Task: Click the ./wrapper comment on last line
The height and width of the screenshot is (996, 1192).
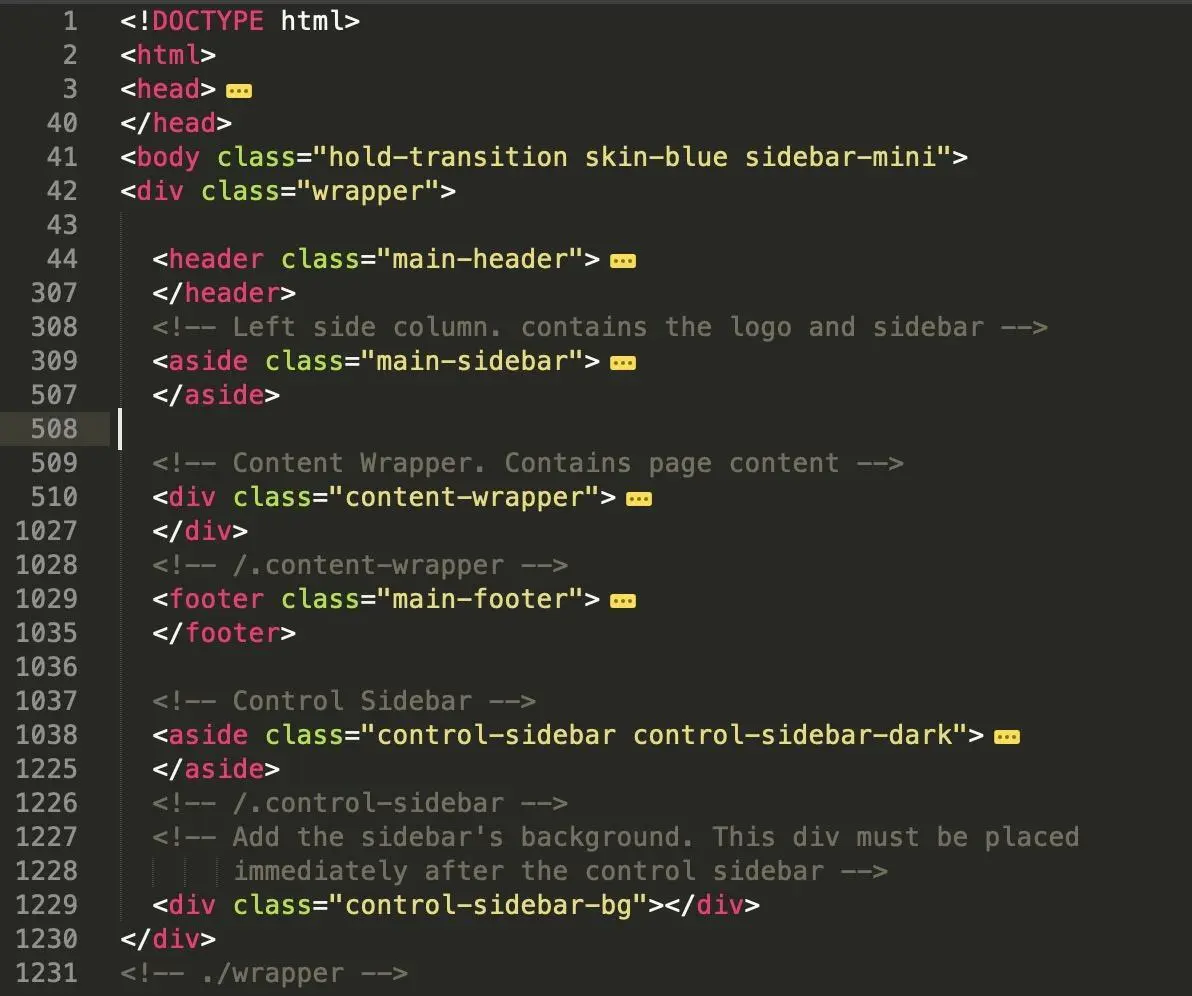Action: coord(264,974)
